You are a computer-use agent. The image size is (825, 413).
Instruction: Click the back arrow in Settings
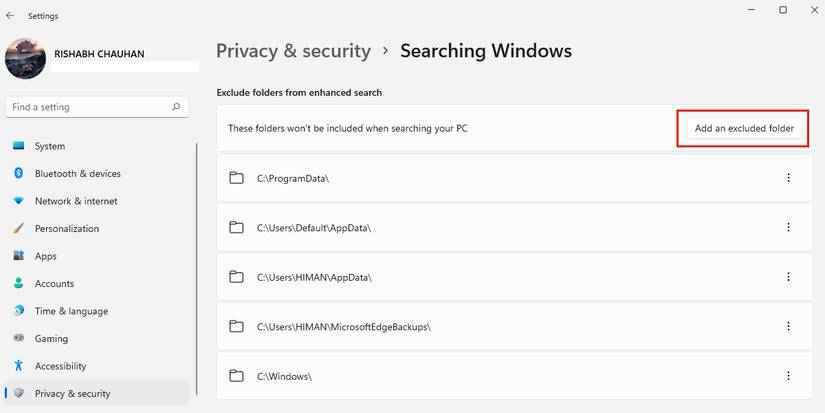coord(10,16)
